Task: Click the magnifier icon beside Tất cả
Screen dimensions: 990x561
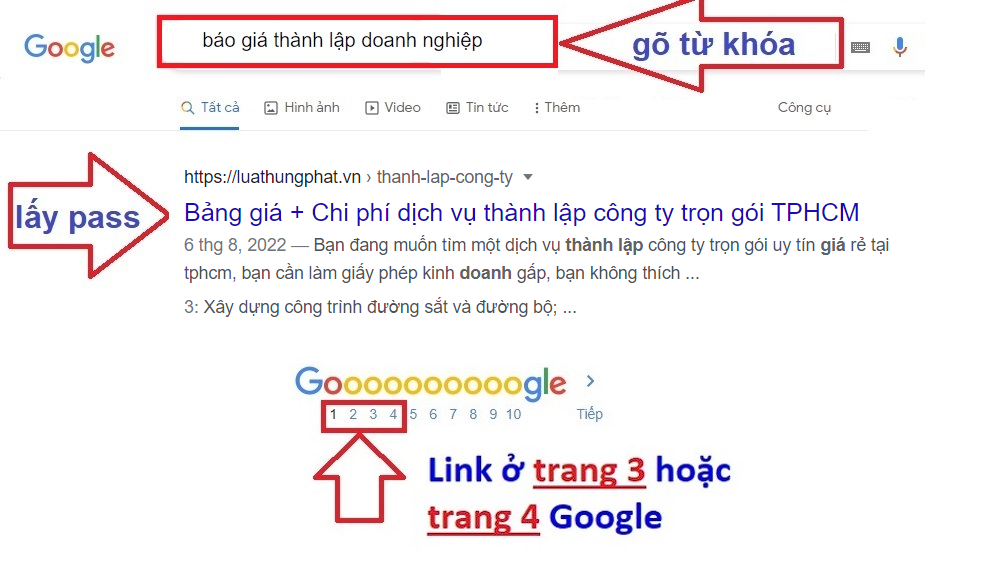Action: point(188,108)
